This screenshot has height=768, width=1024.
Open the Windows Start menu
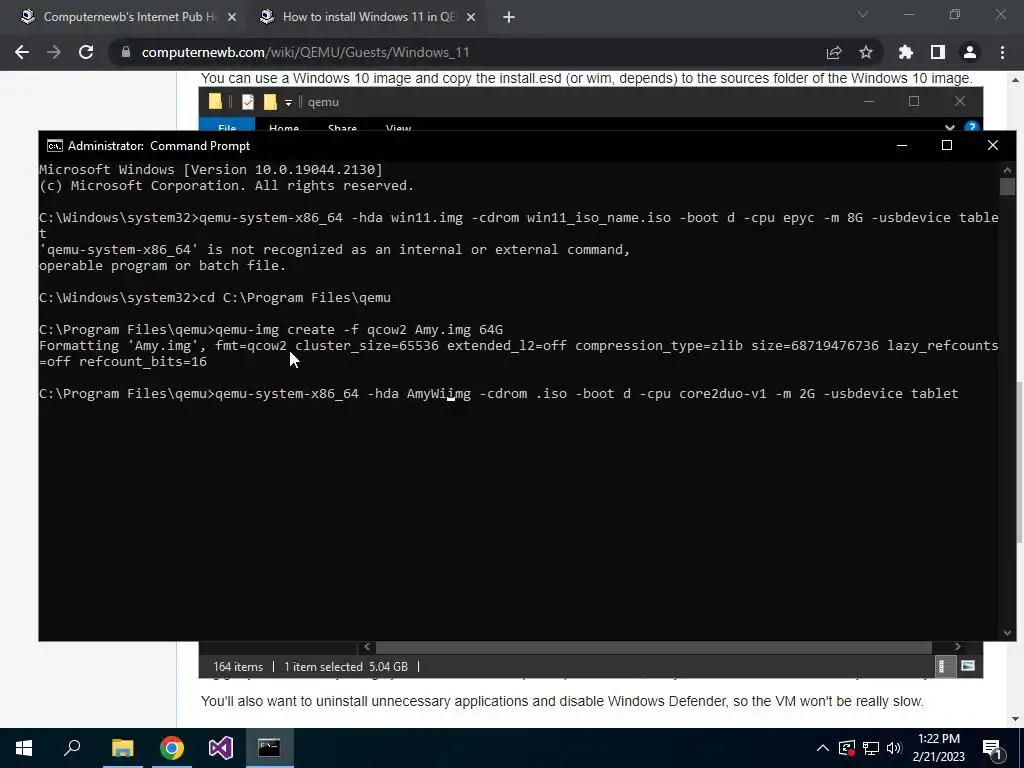24,748
